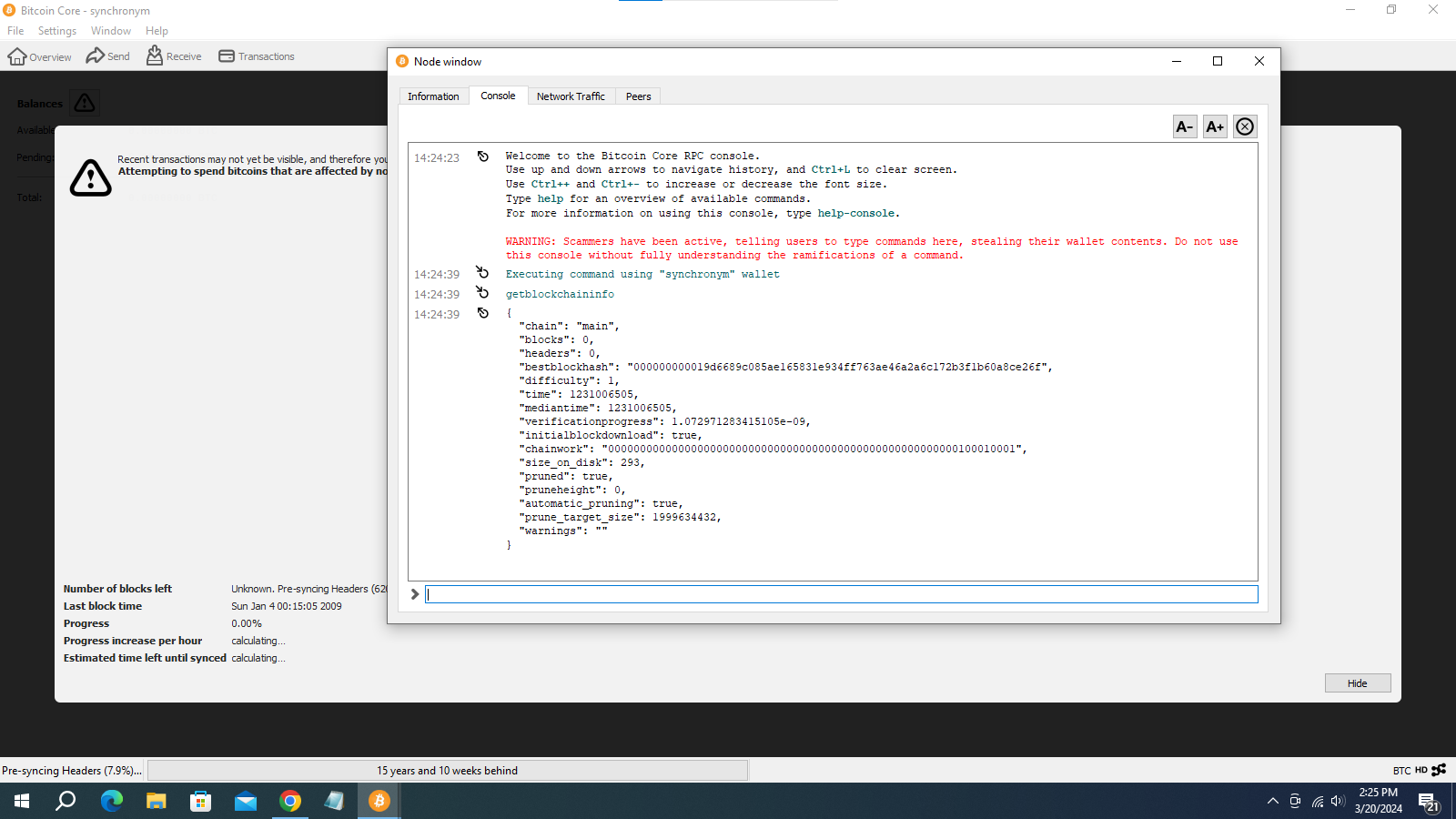Maximize the Node window
The height and width of the screenshot is (819, 1456).
(1218, 61)
